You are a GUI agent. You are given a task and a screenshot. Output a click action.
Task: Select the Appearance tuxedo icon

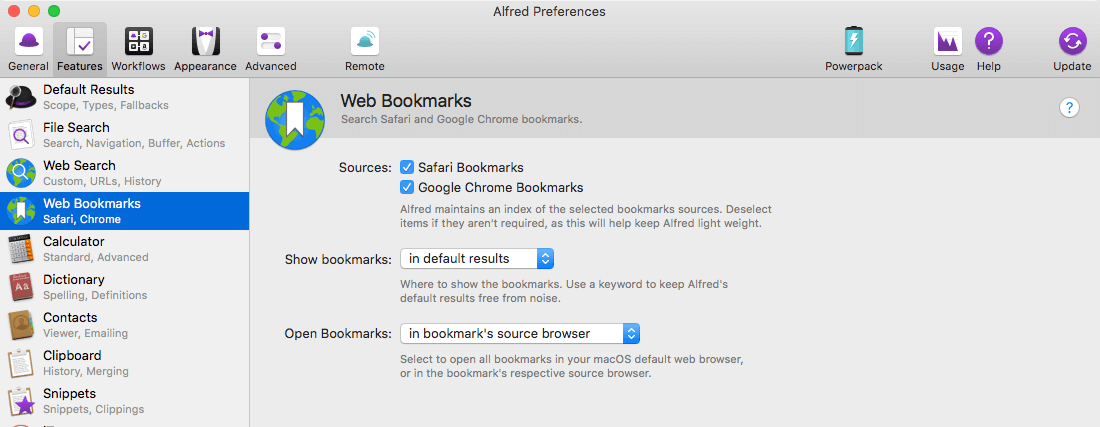click(206, 42)
